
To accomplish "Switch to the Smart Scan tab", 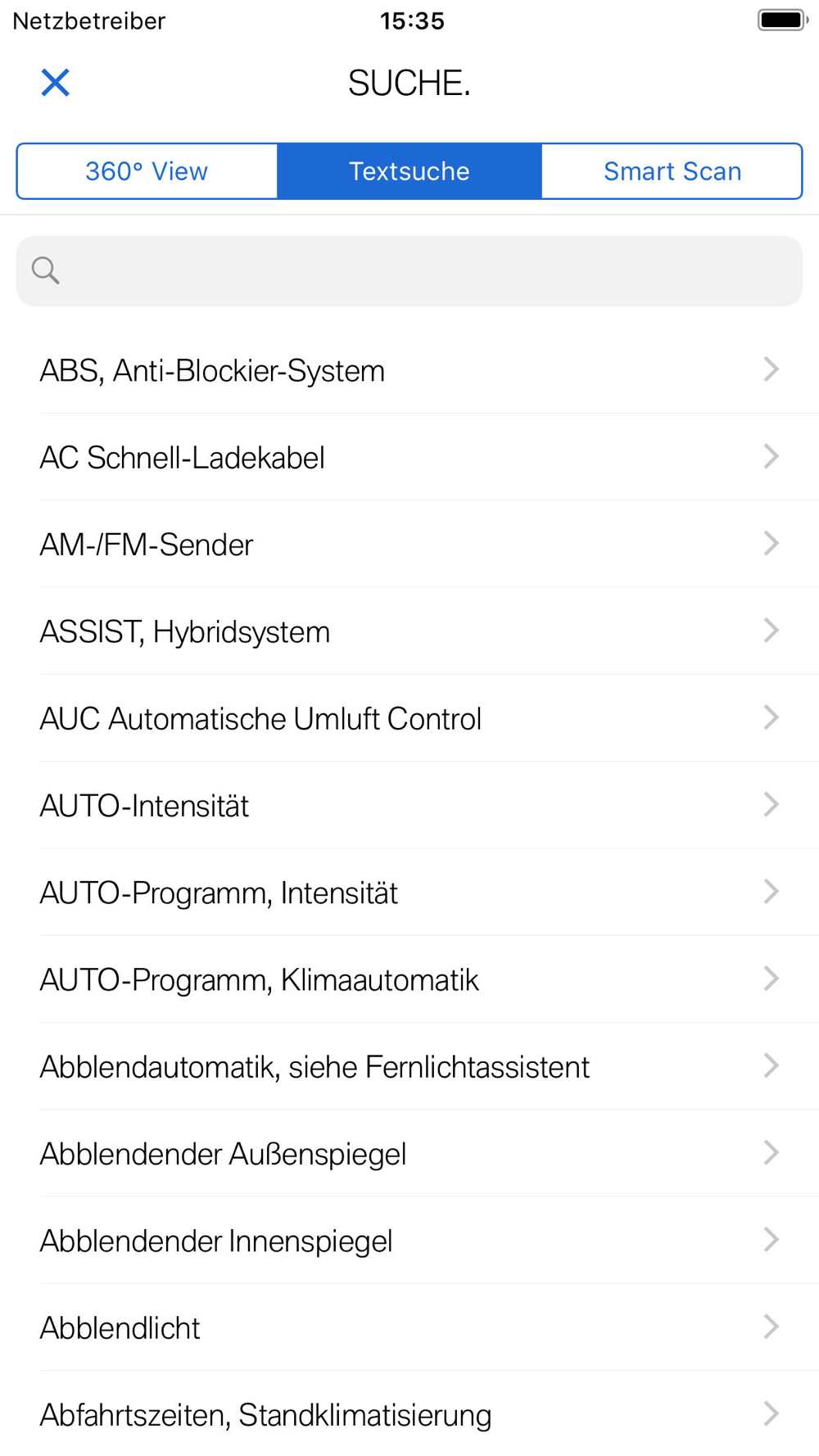I will (x=672, y=171).
